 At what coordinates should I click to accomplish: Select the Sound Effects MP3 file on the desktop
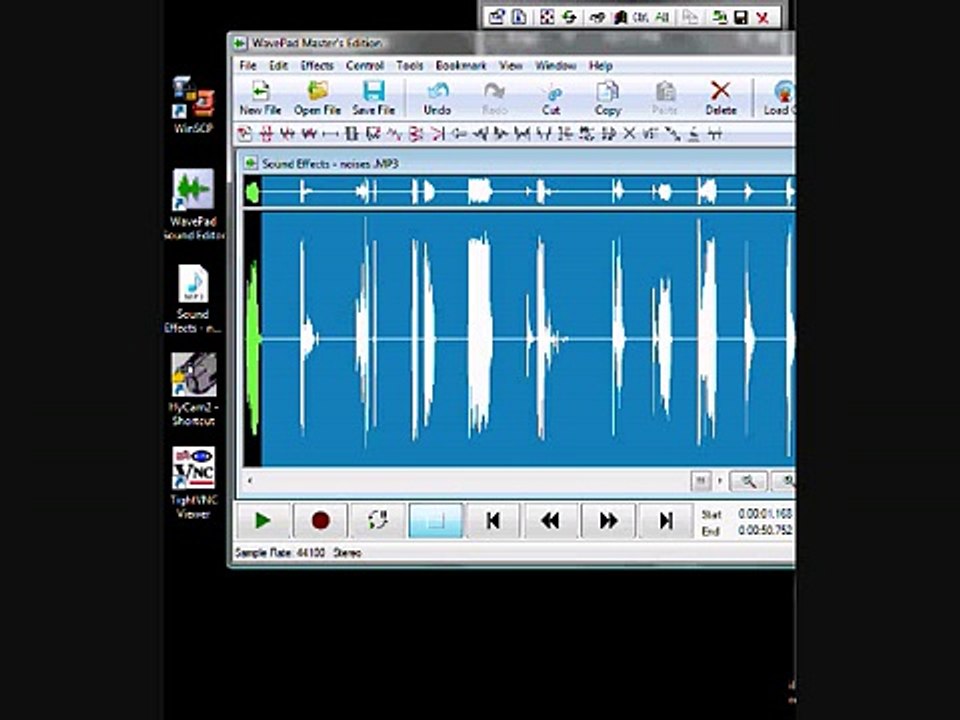tap(193, 299)
